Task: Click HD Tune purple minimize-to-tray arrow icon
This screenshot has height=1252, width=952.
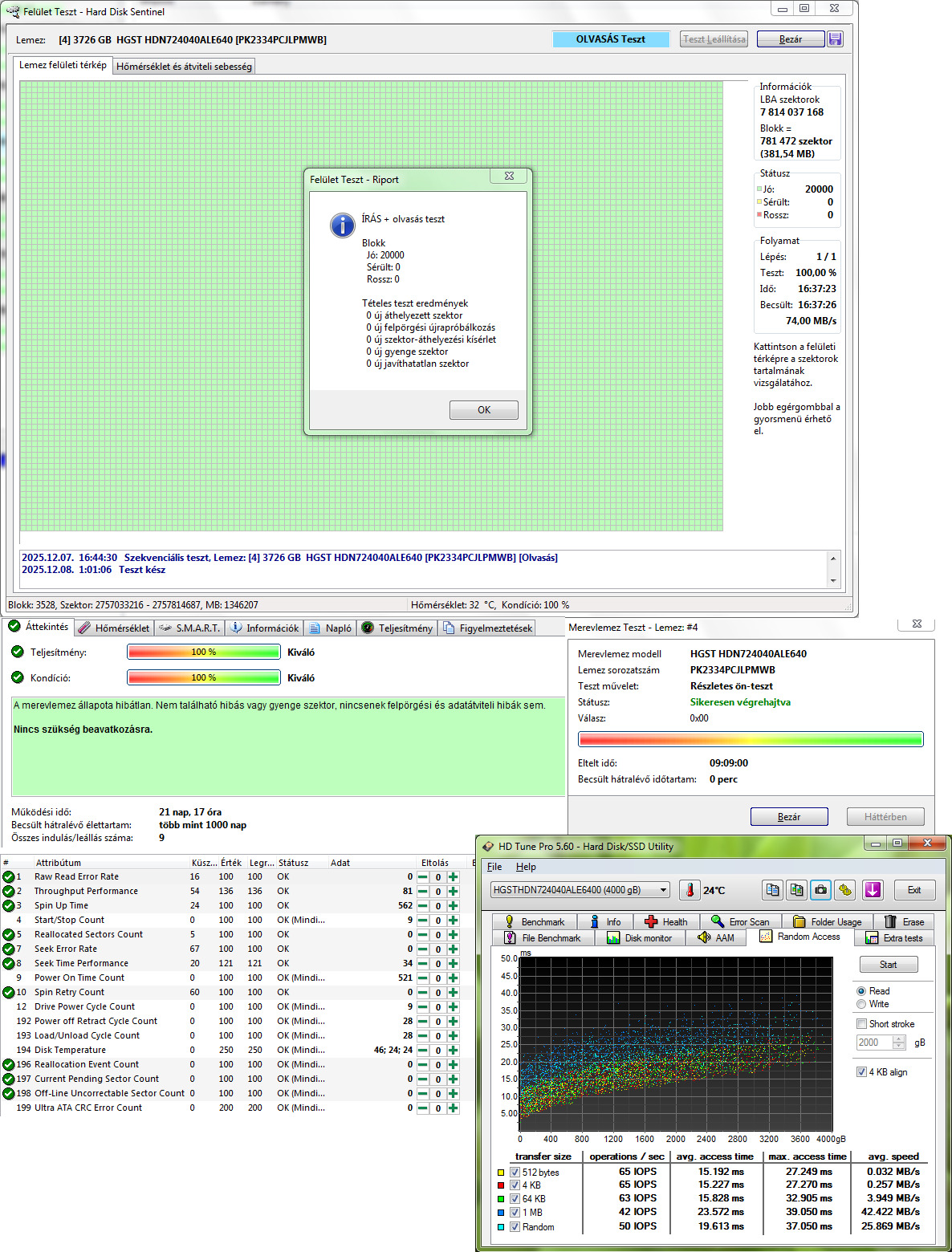Action: (x=873, y=890)
